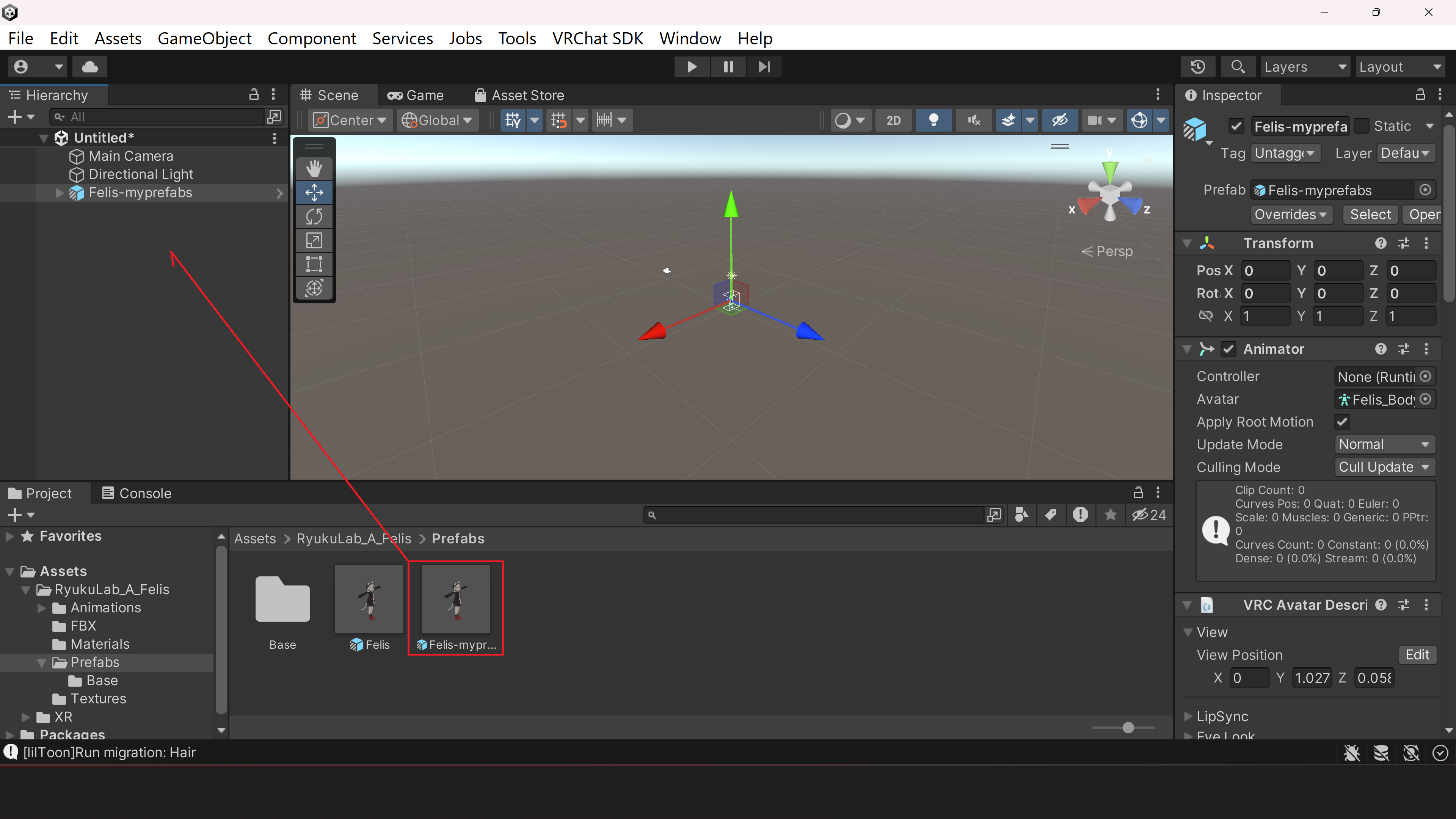Open Layout dropdown
Viewport: 1456px width, 819px height.
coord(1400,67)
